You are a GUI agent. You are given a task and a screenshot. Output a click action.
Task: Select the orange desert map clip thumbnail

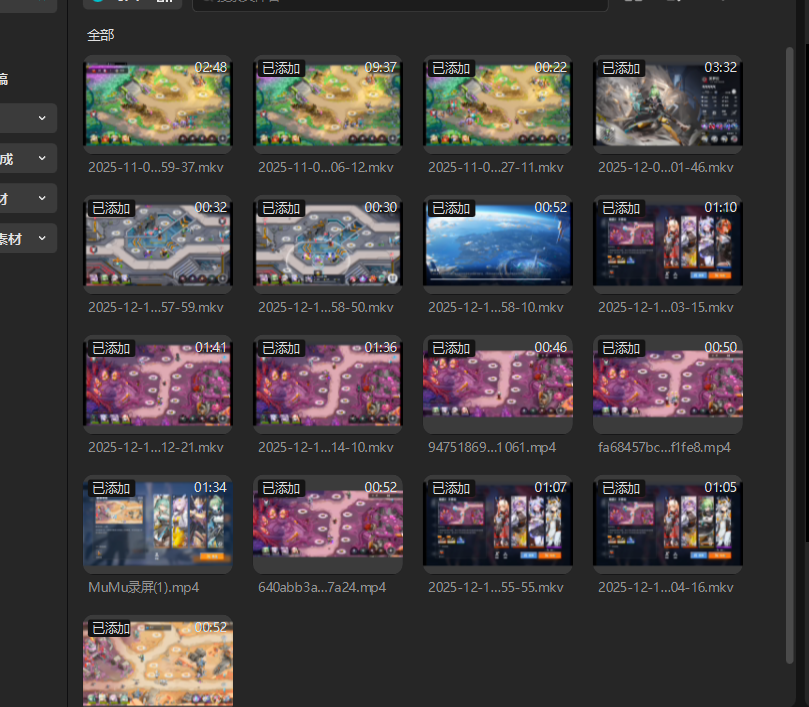(158, 662)
